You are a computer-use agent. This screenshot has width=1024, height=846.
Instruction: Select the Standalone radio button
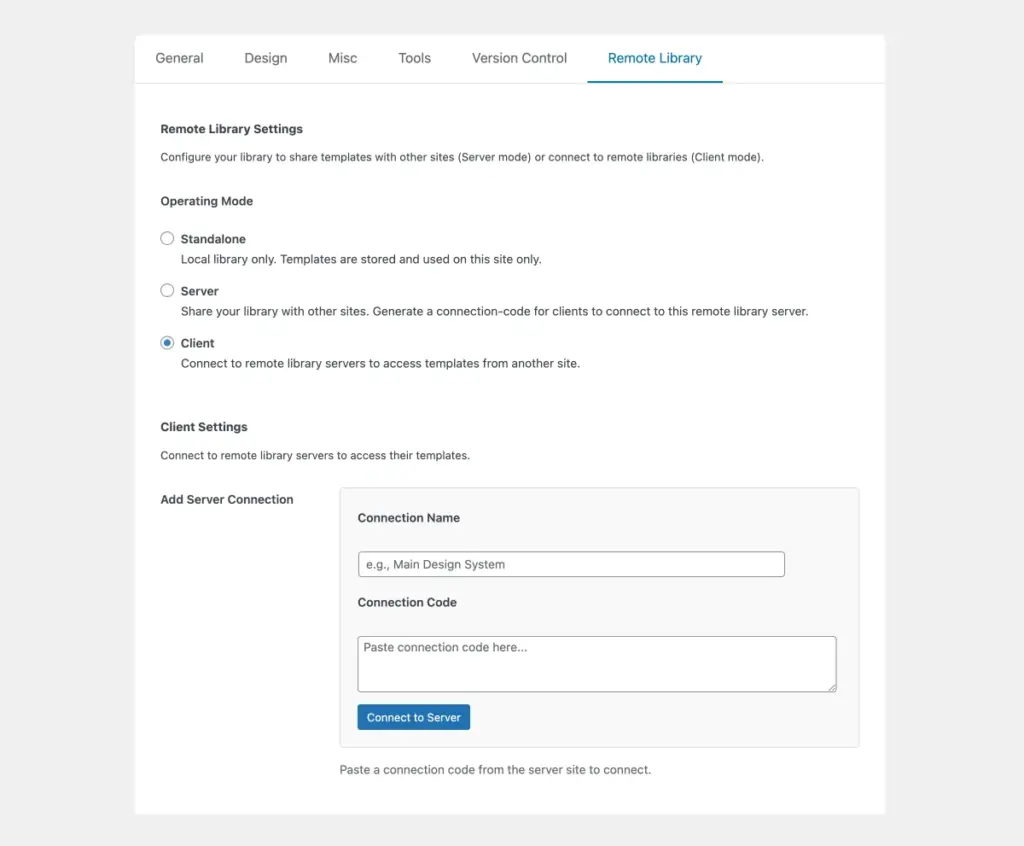pos(168,239)
